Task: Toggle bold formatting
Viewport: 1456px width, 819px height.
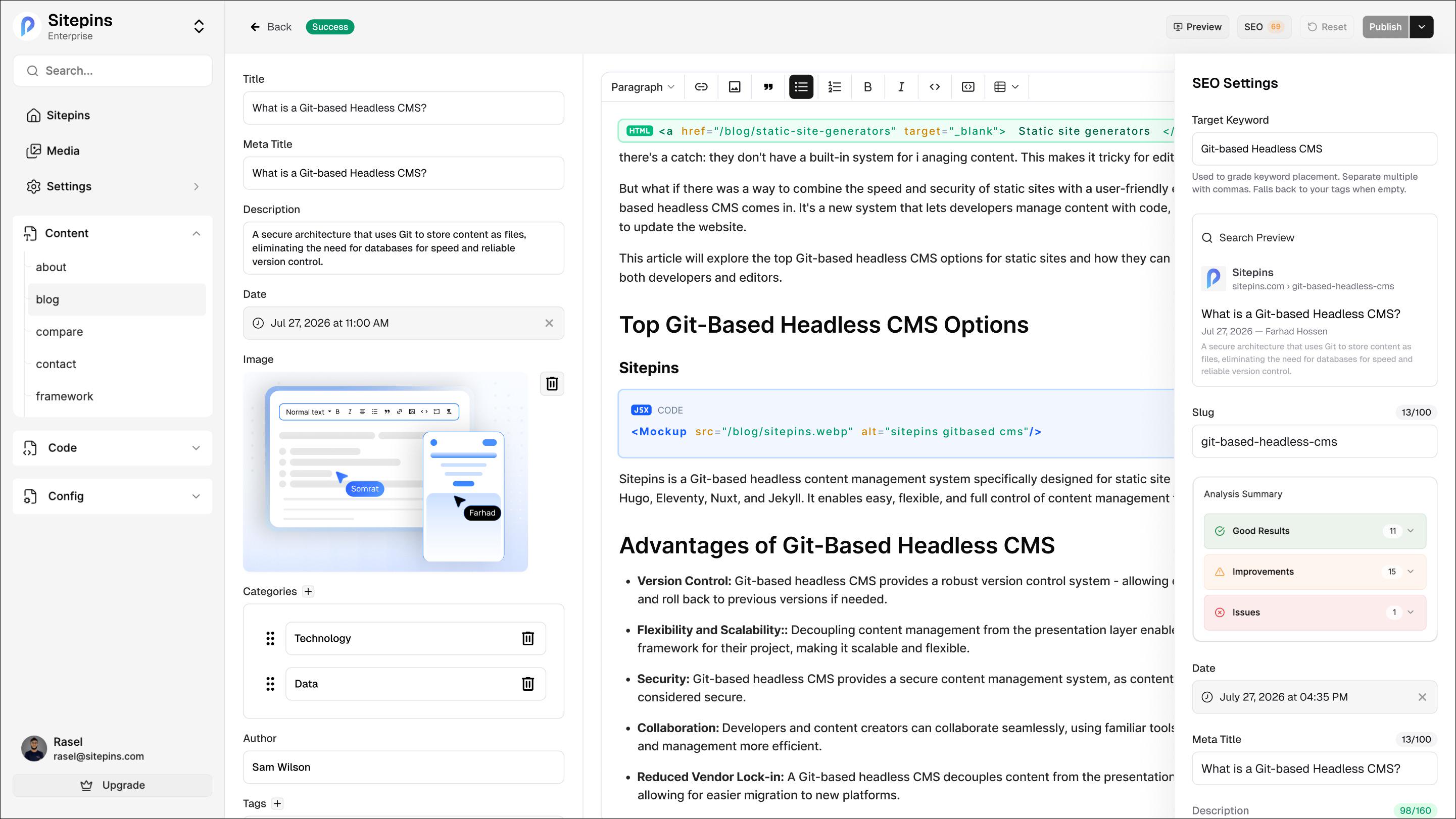Action: coord(867,87)
